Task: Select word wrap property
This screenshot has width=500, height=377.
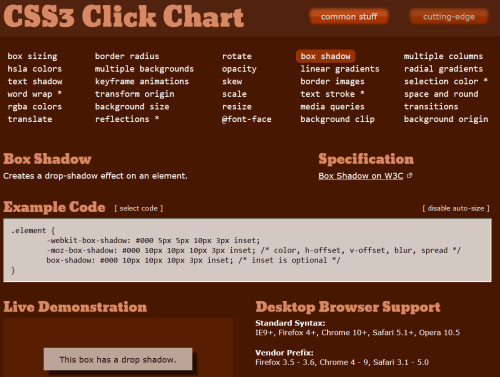Action: (35, 94)
